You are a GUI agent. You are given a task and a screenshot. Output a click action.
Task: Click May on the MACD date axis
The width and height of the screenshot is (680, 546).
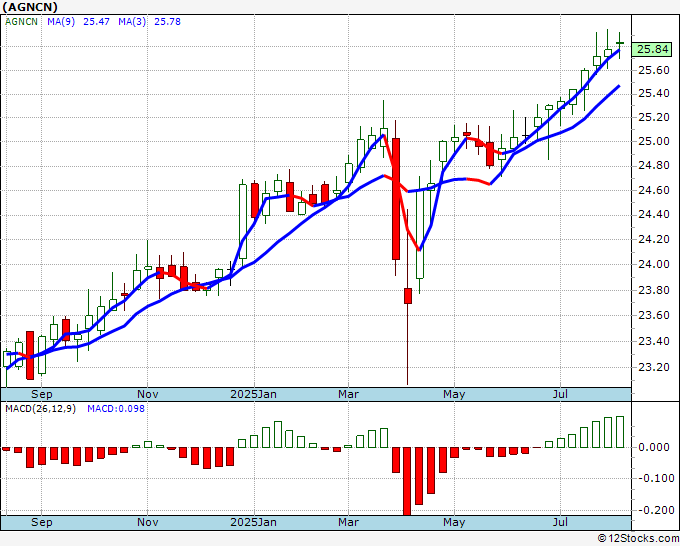click(x=454, y=522)
